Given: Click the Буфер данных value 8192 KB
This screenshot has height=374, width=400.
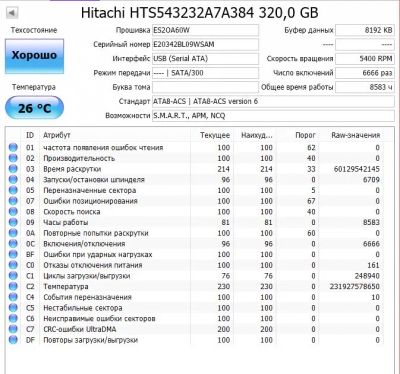Looking at the screenshot, I should coord(365,30).
